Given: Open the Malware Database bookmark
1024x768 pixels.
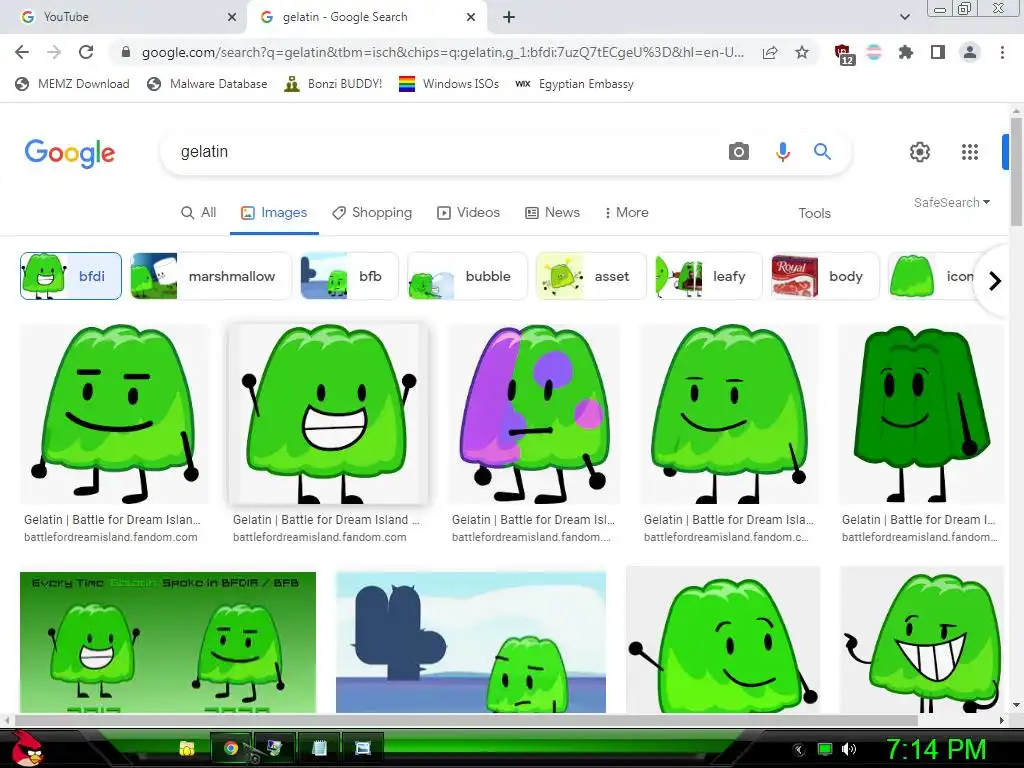Looking at the screenshot, I should click(208, 84).
